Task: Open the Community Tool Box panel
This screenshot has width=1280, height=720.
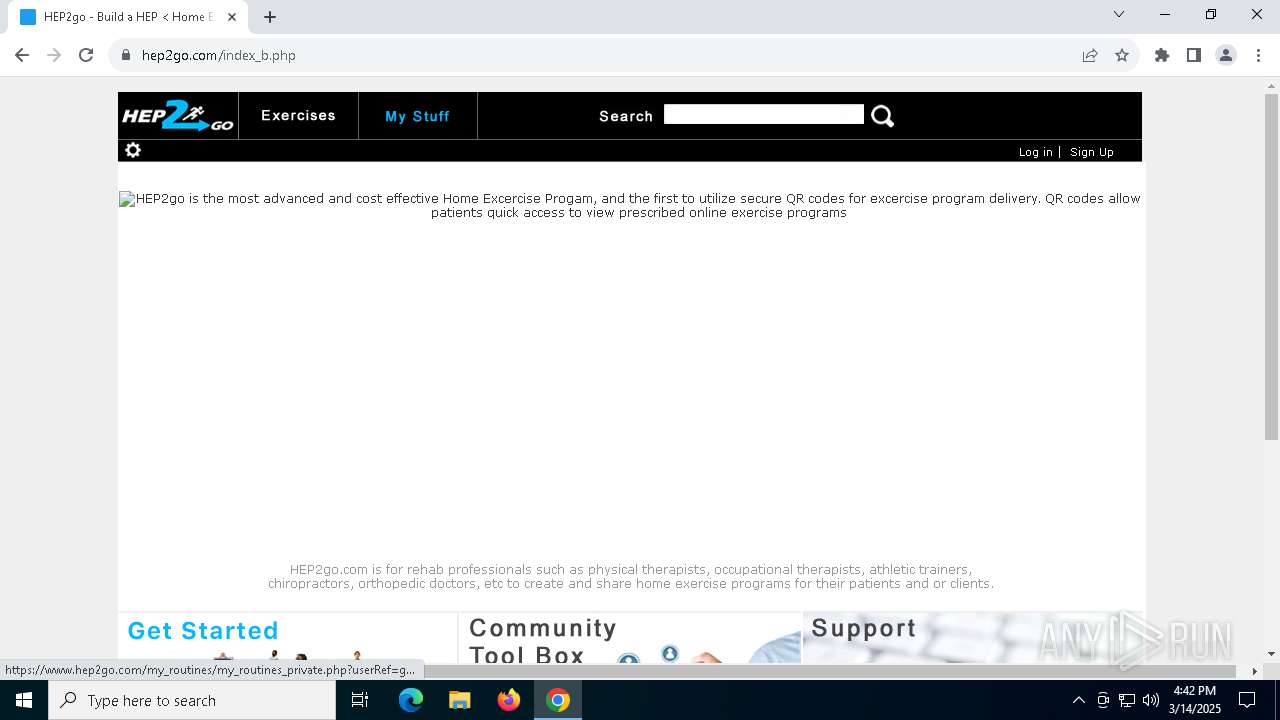Action: [x=630, y=638]
